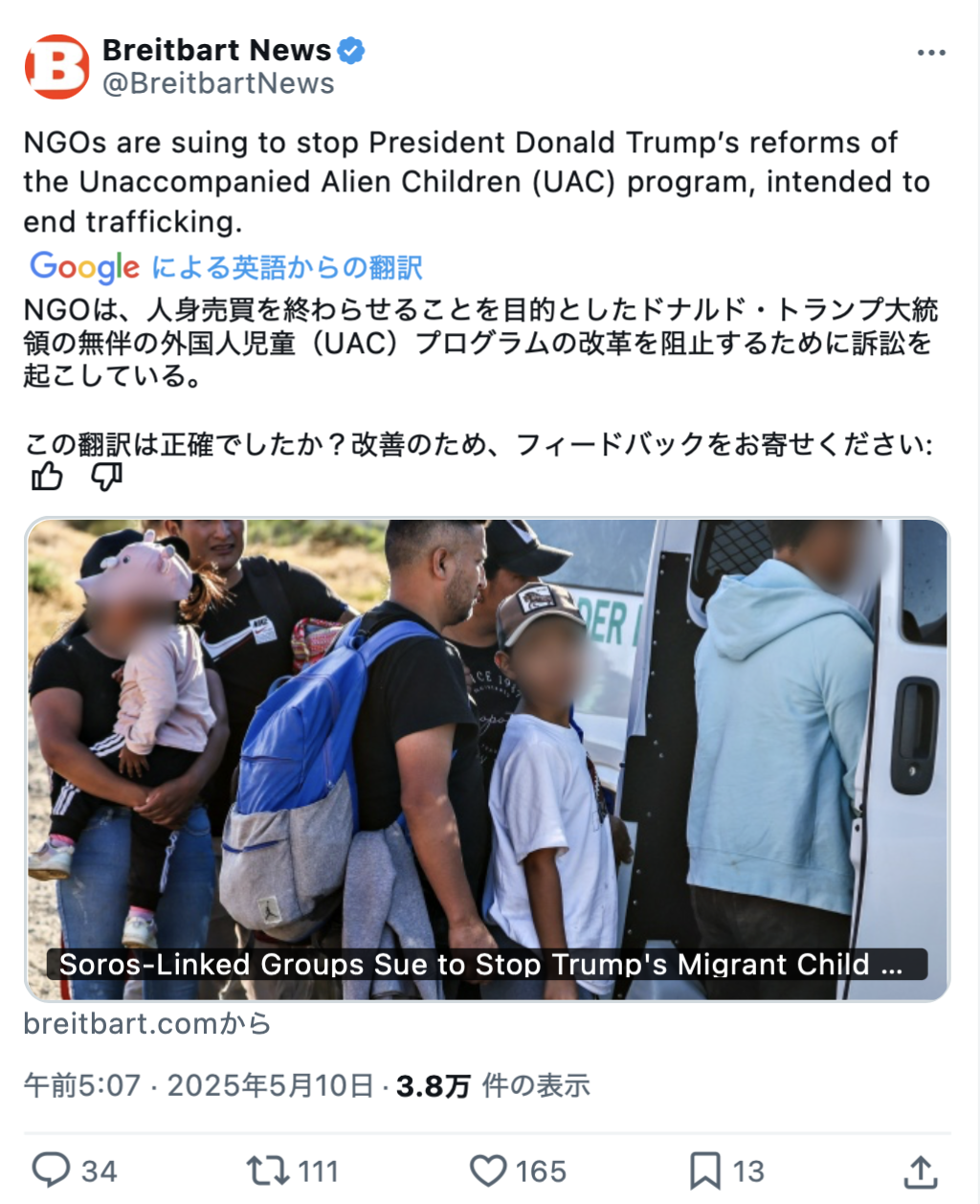The height and width of the screenshot is (1204, 980).
Task: Click the reply comment icon
Action: pos(51,1171)
